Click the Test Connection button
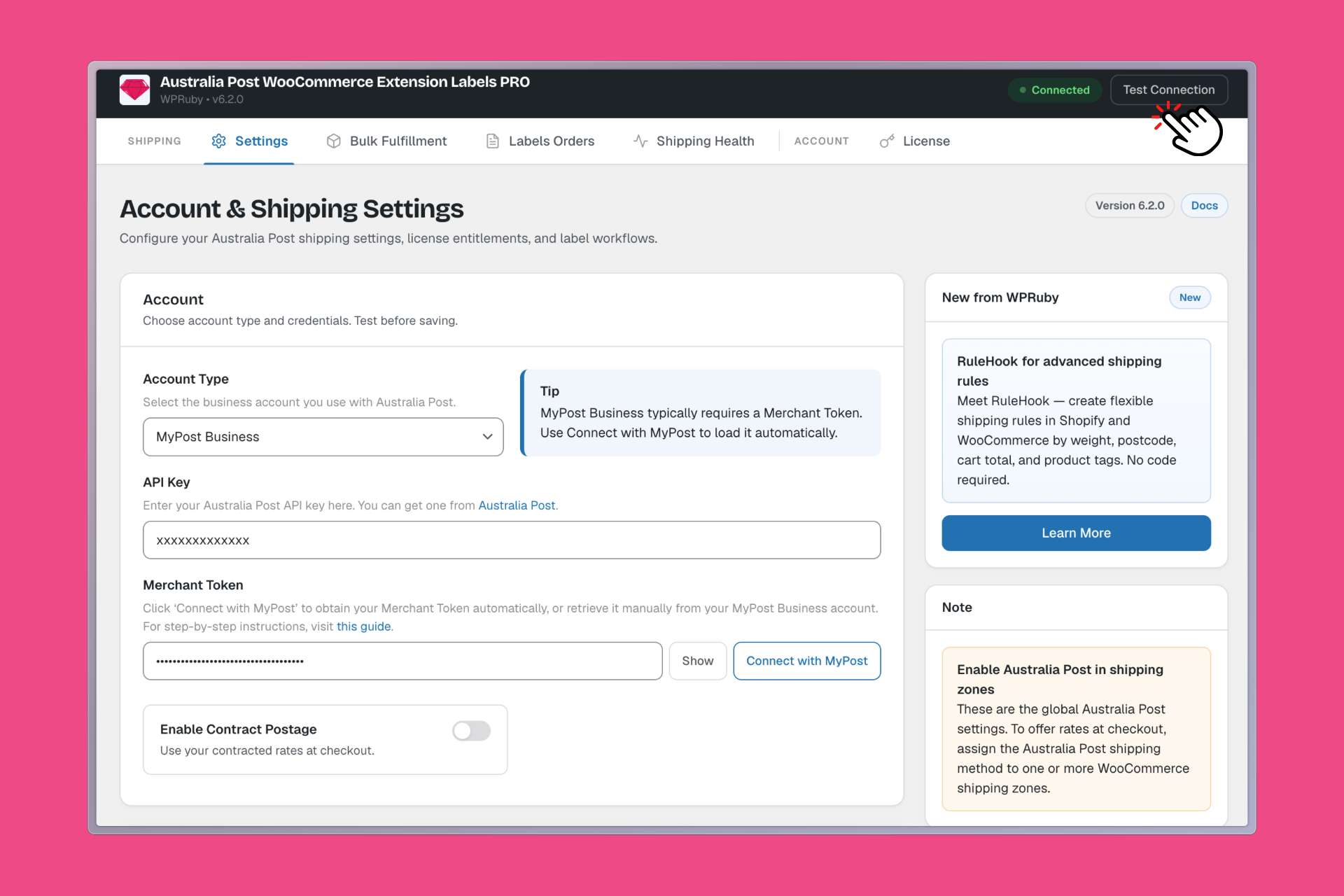 tap(1169, 90)
